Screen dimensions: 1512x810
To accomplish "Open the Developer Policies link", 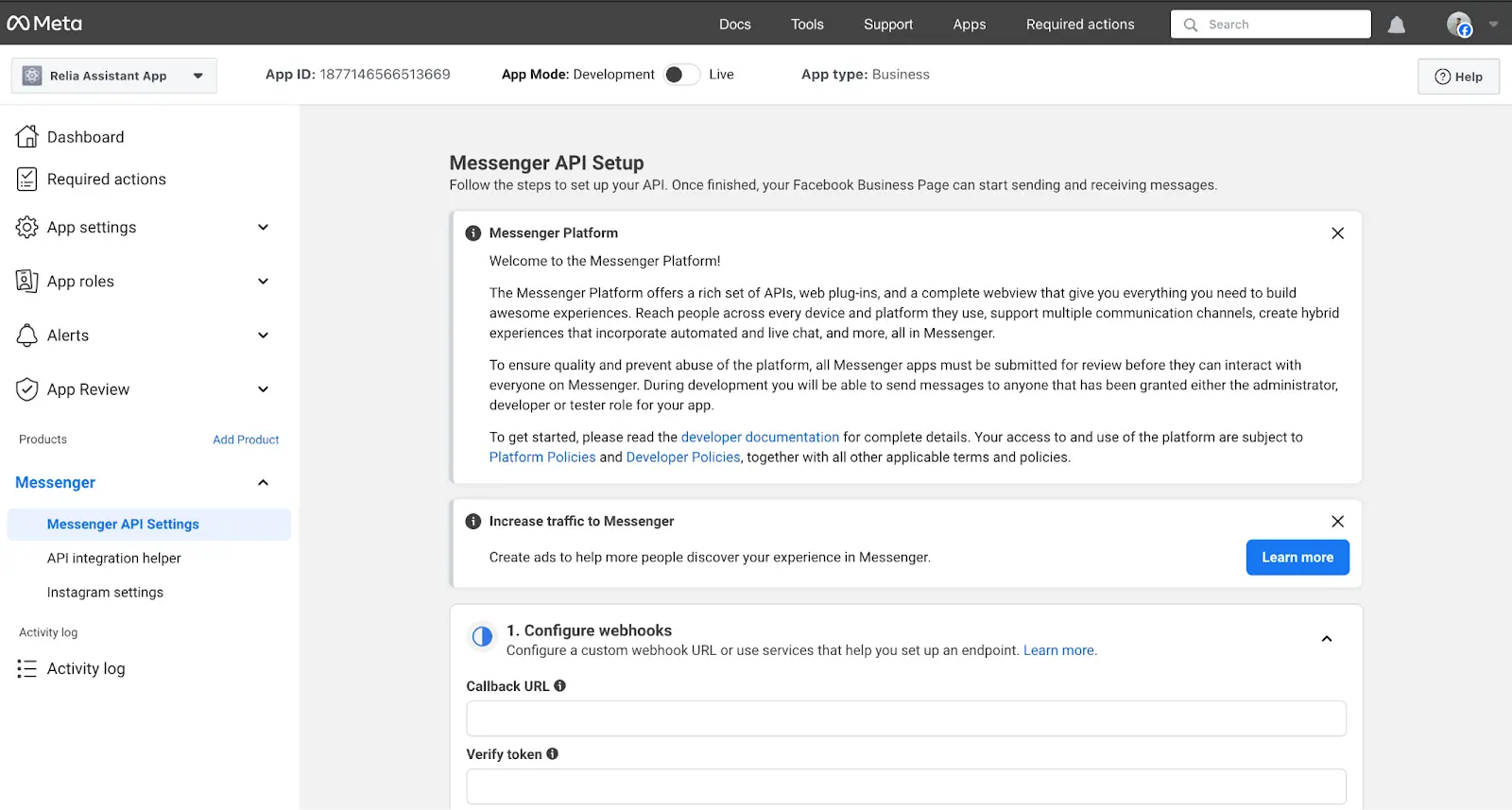I will click(683, 457).
